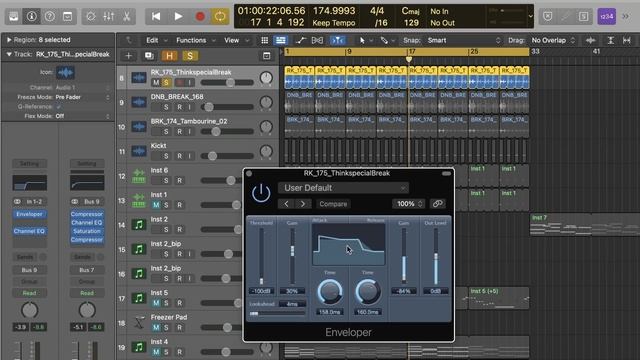
Task: Open Freeze Mode Pre Fader dropdown
Action: click(x=83, y=97)
